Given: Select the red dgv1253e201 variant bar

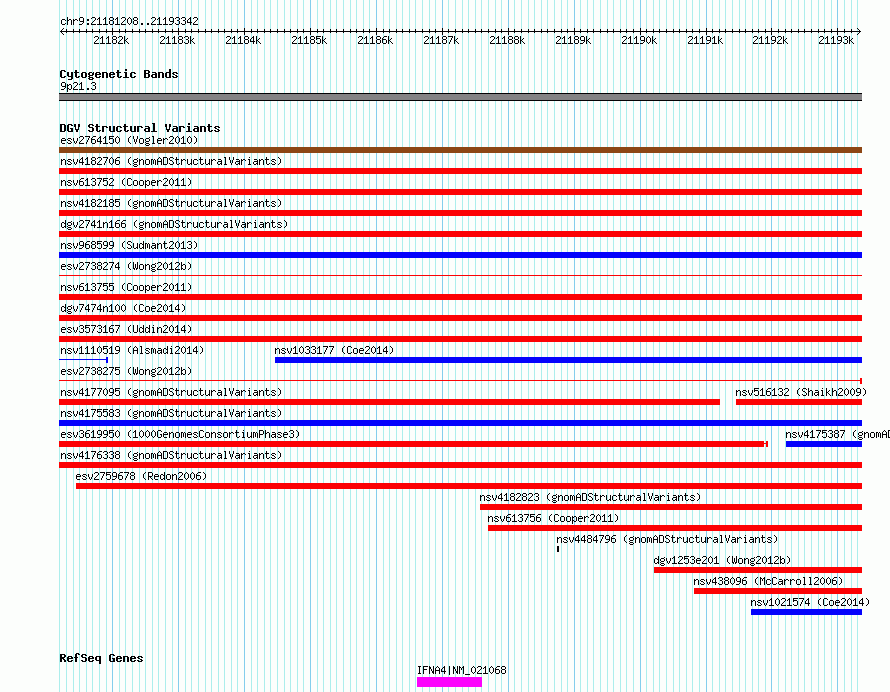Looking at the screenshot, I should point(758,570).
